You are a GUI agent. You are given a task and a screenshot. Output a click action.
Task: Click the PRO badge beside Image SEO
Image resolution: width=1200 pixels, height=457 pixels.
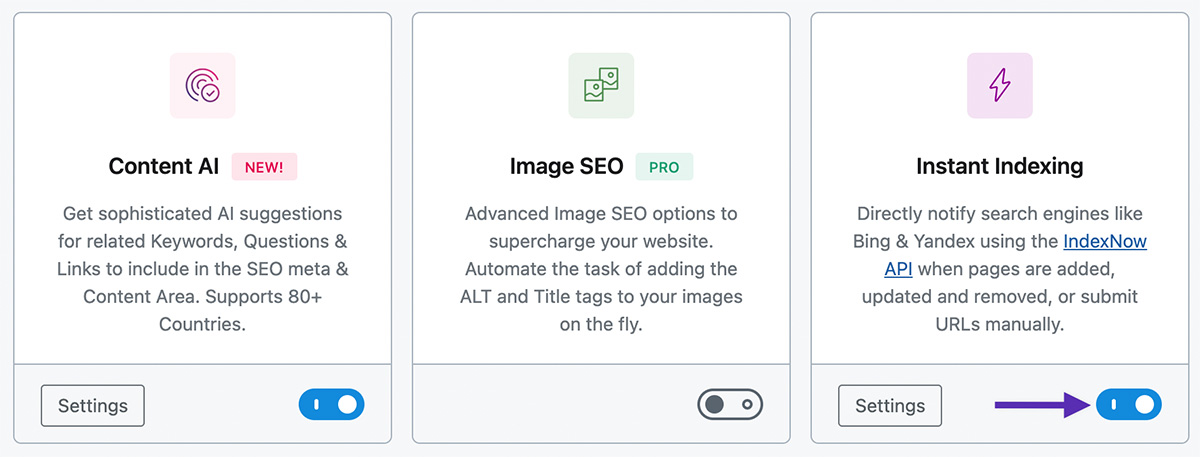pyautogui.click(x=664, y=167)
